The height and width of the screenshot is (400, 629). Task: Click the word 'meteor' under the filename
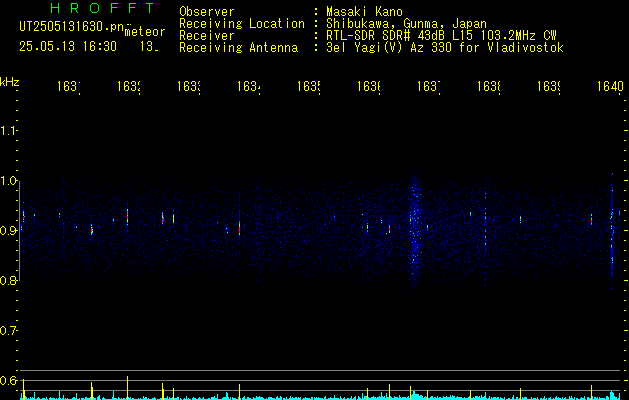(x=145, y=32)
